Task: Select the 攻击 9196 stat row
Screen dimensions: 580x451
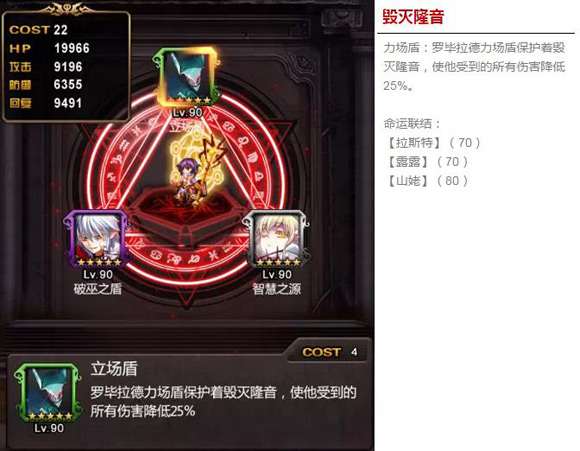Action: [x=45, y=67]
